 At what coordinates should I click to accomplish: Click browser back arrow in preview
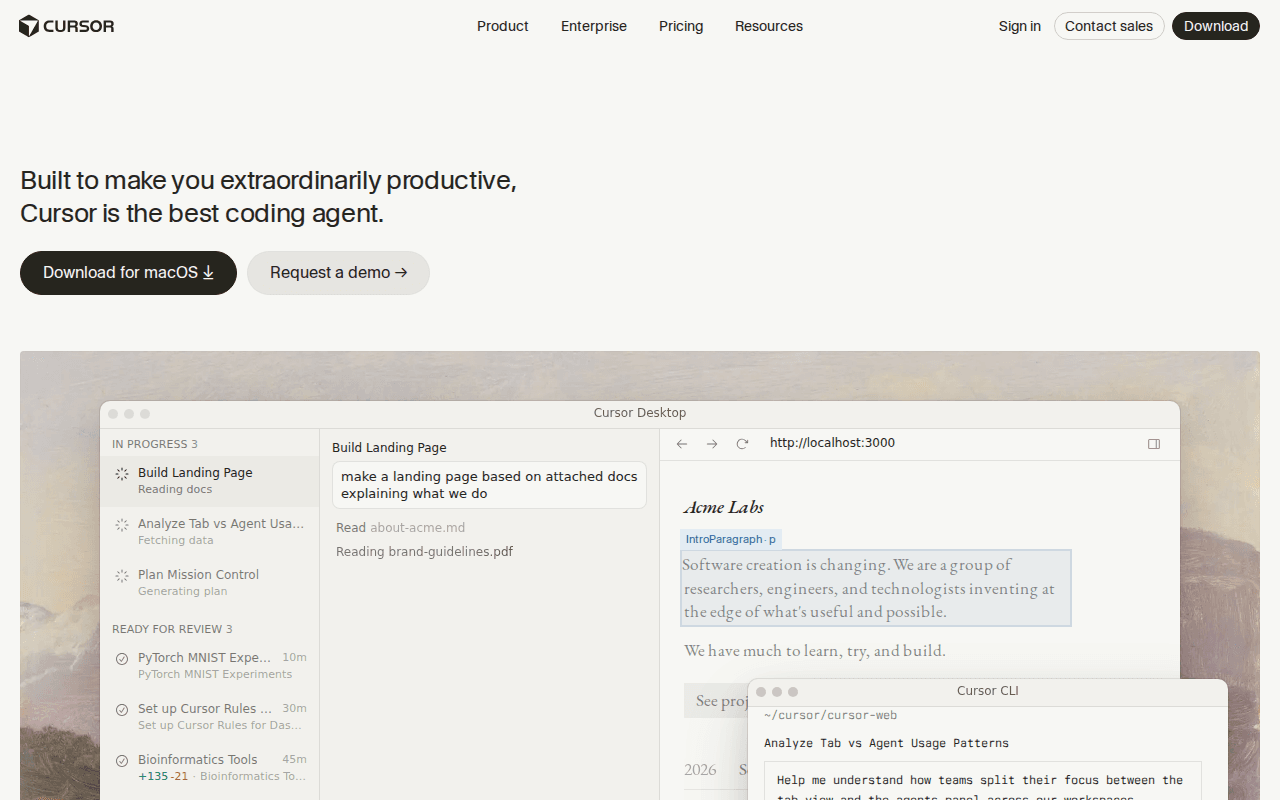tap(682, 444)
